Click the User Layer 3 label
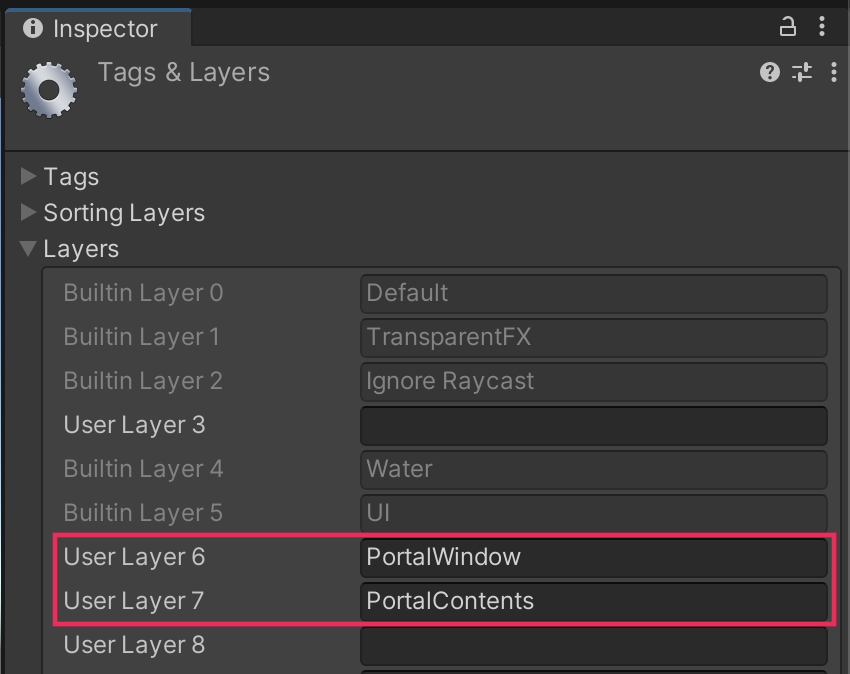This screenshot has width=850, height=674. (x=134, y=425)
